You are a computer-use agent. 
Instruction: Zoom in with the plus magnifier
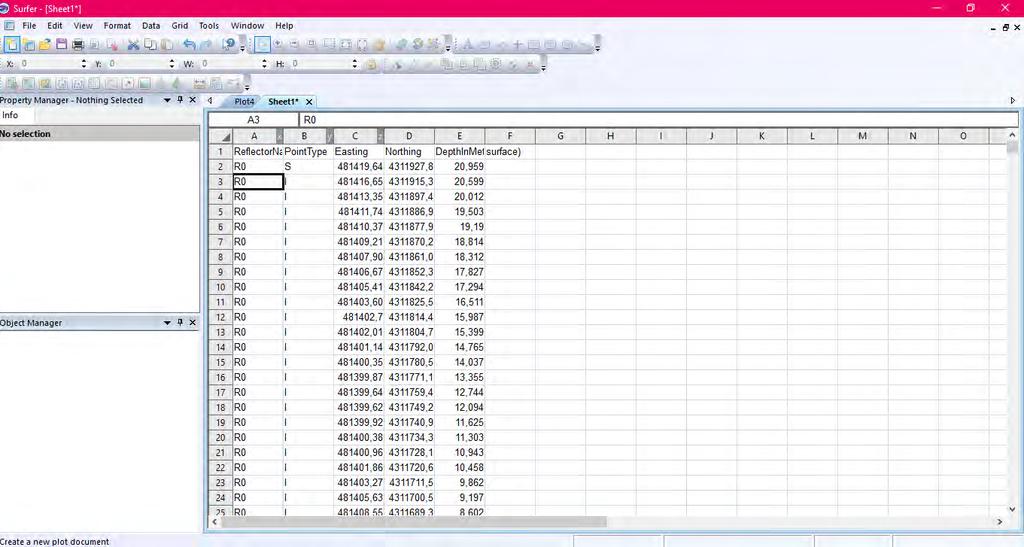pyautogui.click(x=278, y=44)
